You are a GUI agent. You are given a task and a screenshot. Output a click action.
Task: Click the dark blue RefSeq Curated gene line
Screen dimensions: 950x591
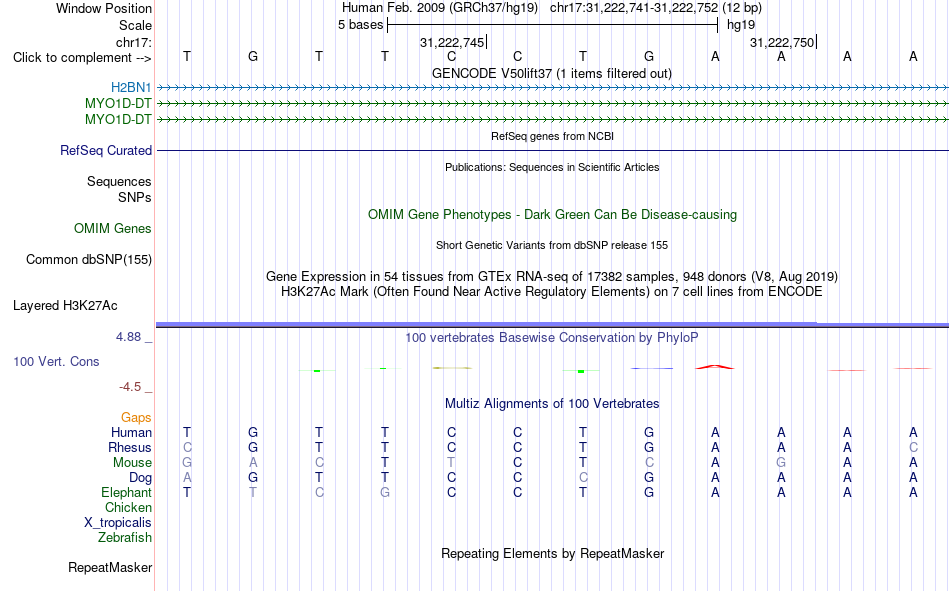[x=553, y=150]
